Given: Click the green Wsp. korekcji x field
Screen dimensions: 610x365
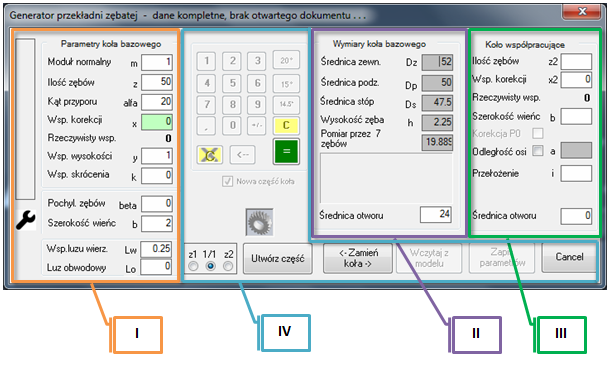Looking at the screenshot, I should (157, 122).
